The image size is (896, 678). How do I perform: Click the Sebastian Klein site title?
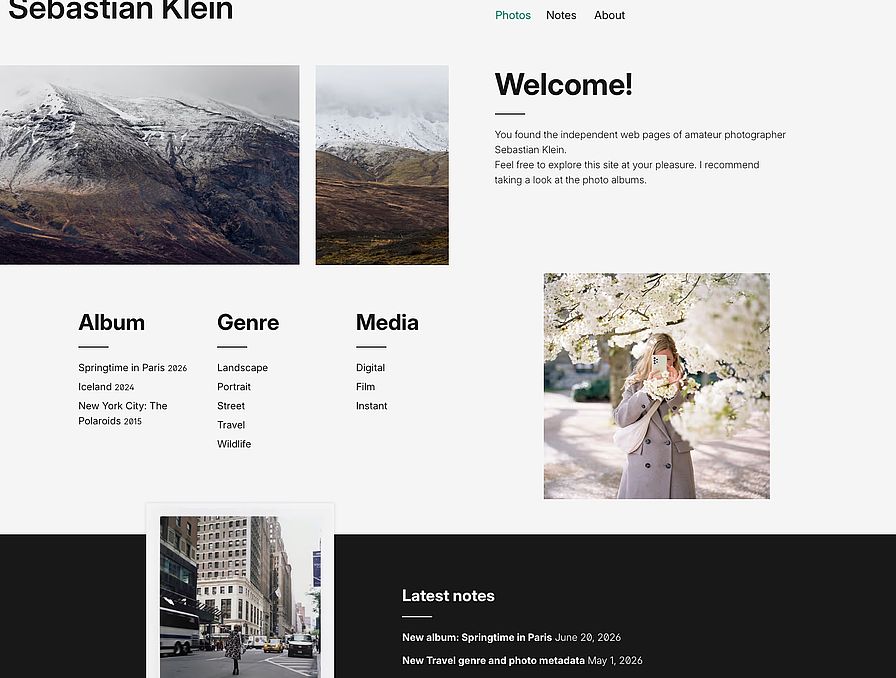pos(121,10)
